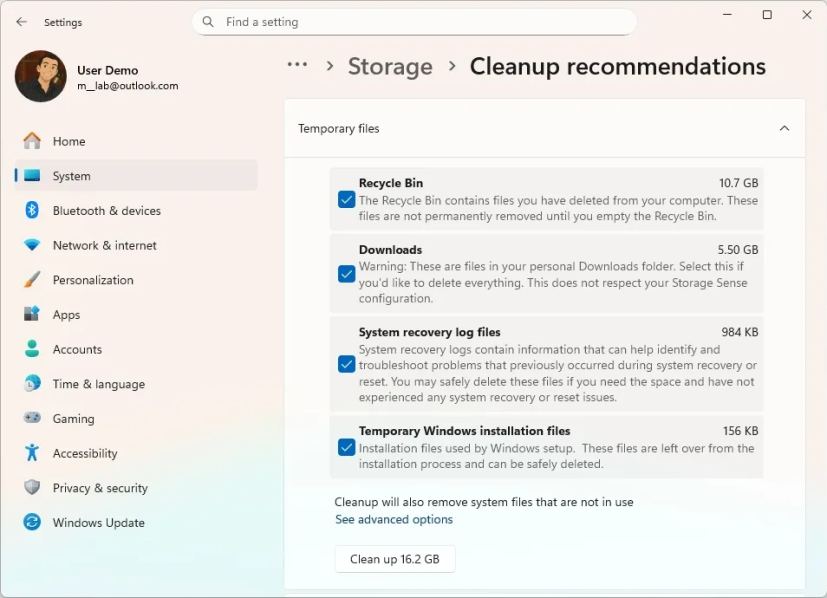
Task: Open the Windows Update icon
Action: pyautogui.click(x=32, y=522)
